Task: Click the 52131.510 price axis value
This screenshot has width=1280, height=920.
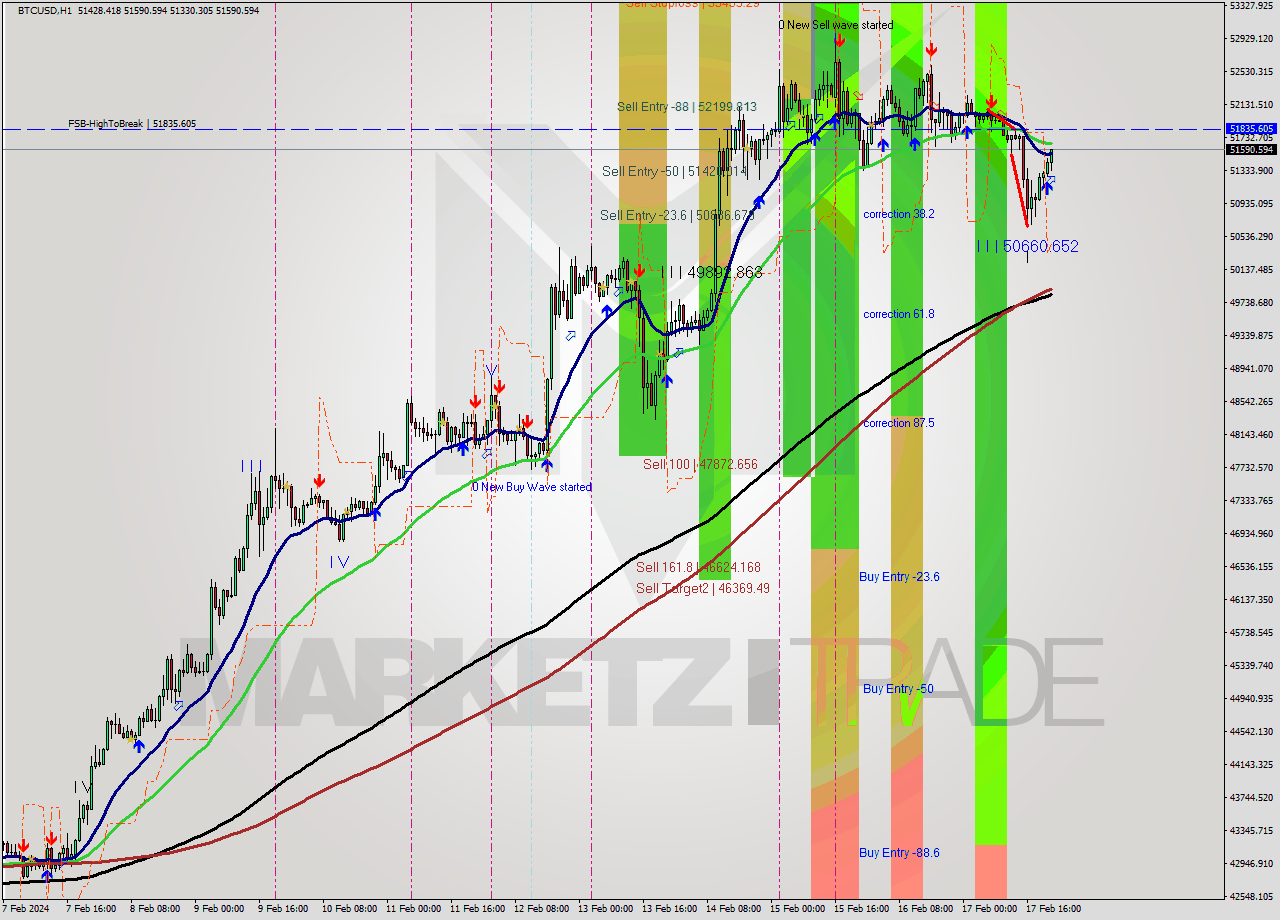Action: click(x=1251, y=105)
